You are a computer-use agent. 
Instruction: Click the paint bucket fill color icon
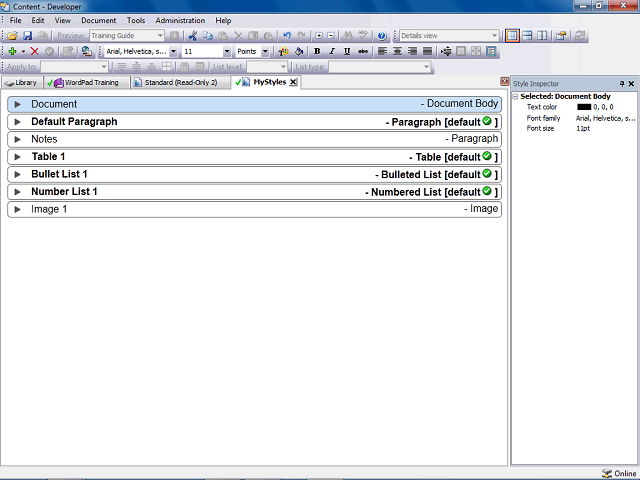299,51
